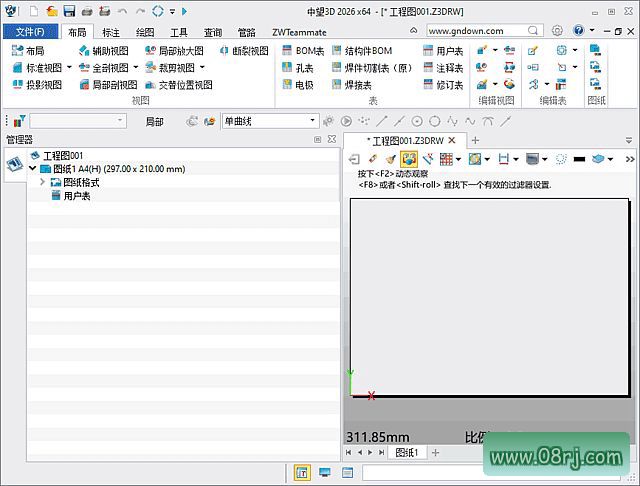Open the empty filter combo box

click(78, 121)
